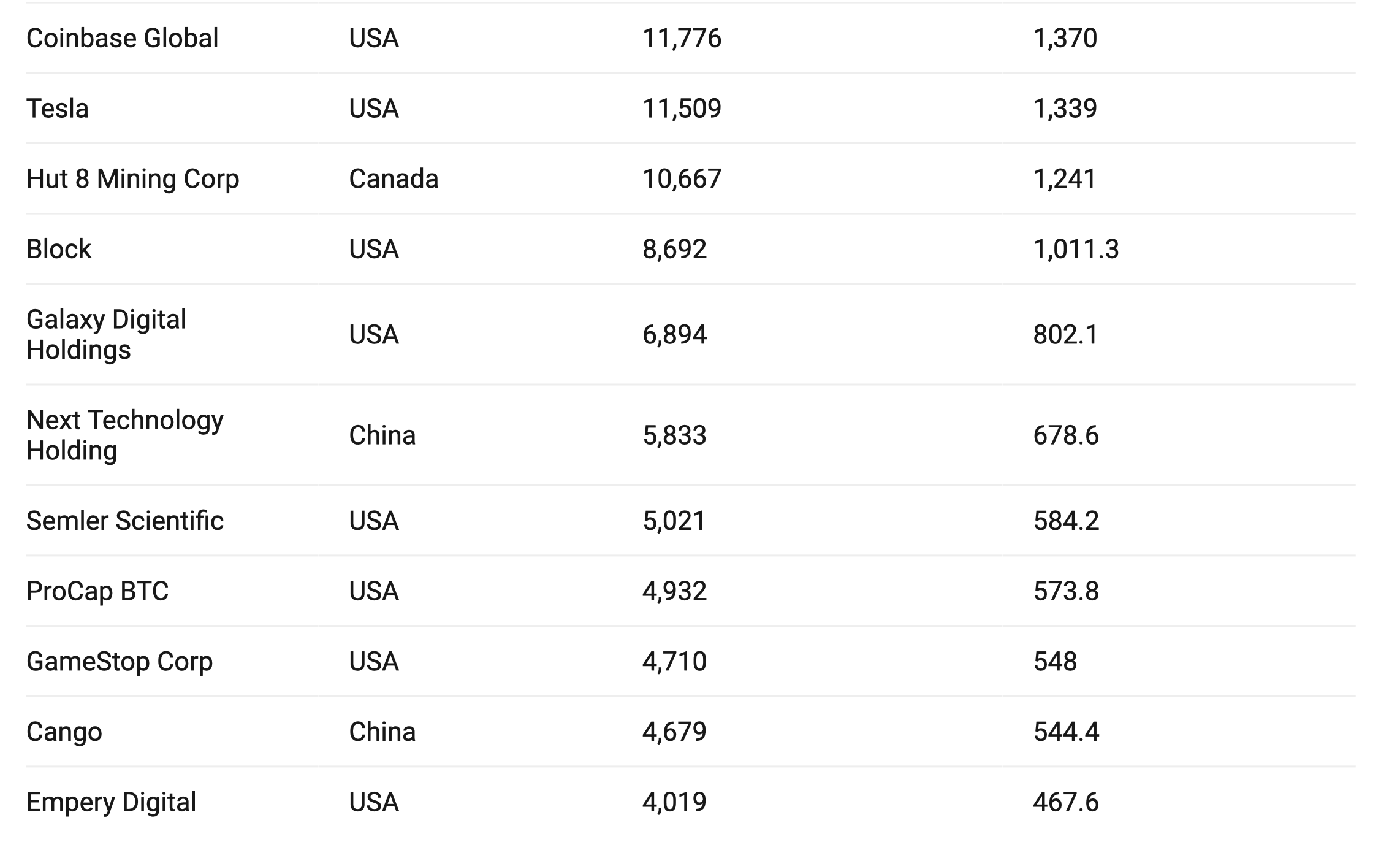Select the Empery Digital cell
The width and height of the screenshot is (1400, 850).
point(111,802)
